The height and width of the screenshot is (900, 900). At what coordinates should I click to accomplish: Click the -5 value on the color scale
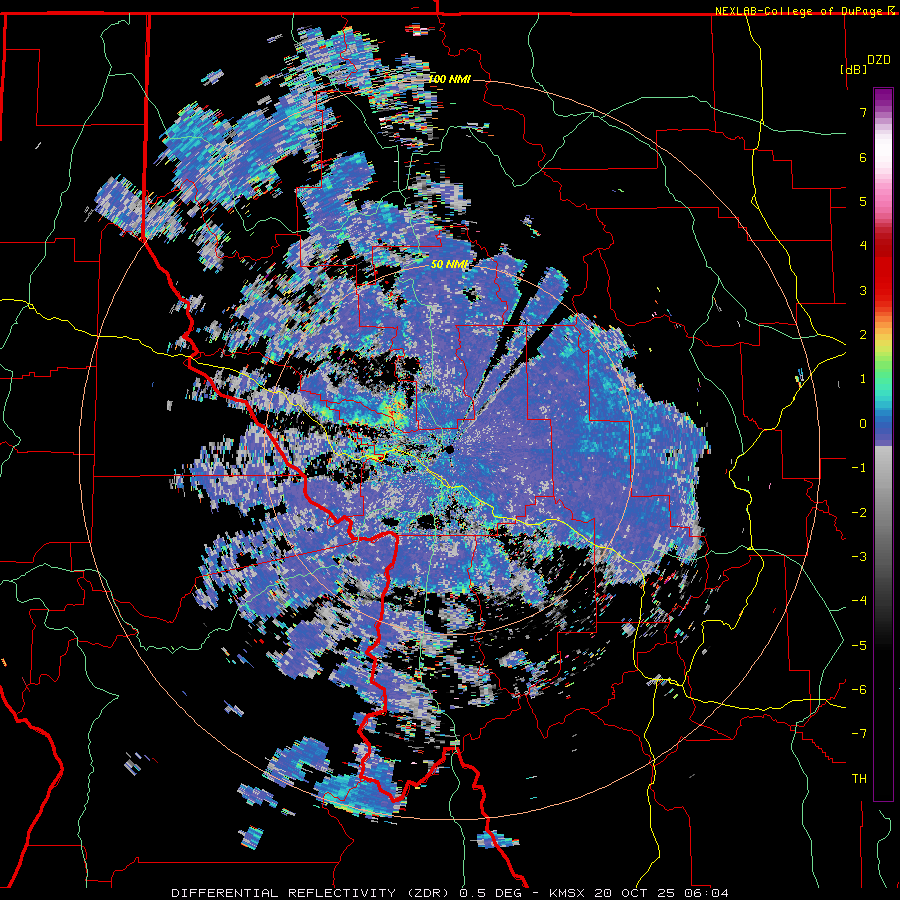[859, 646]
